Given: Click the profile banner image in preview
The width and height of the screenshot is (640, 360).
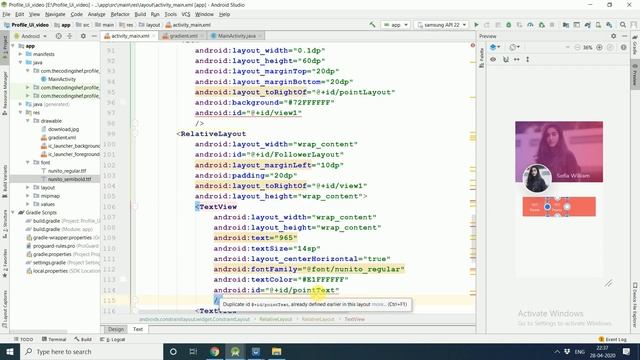Looking at the screenshot, I should (x=559, y=151).
